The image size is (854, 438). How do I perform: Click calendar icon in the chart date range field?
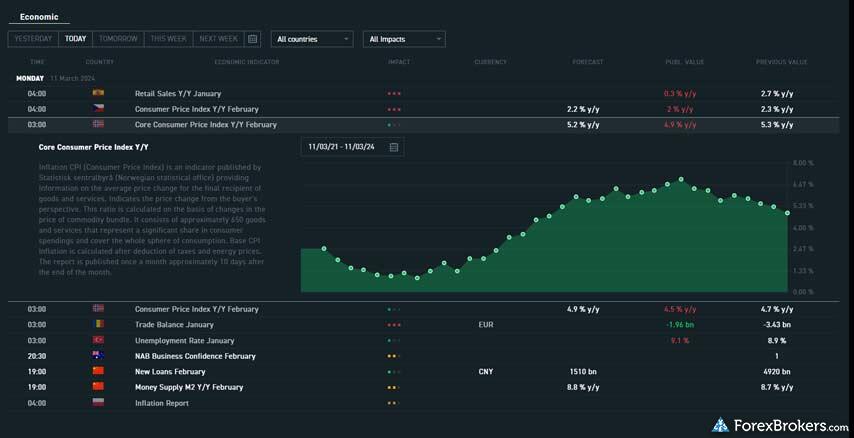tap(394, 147)
